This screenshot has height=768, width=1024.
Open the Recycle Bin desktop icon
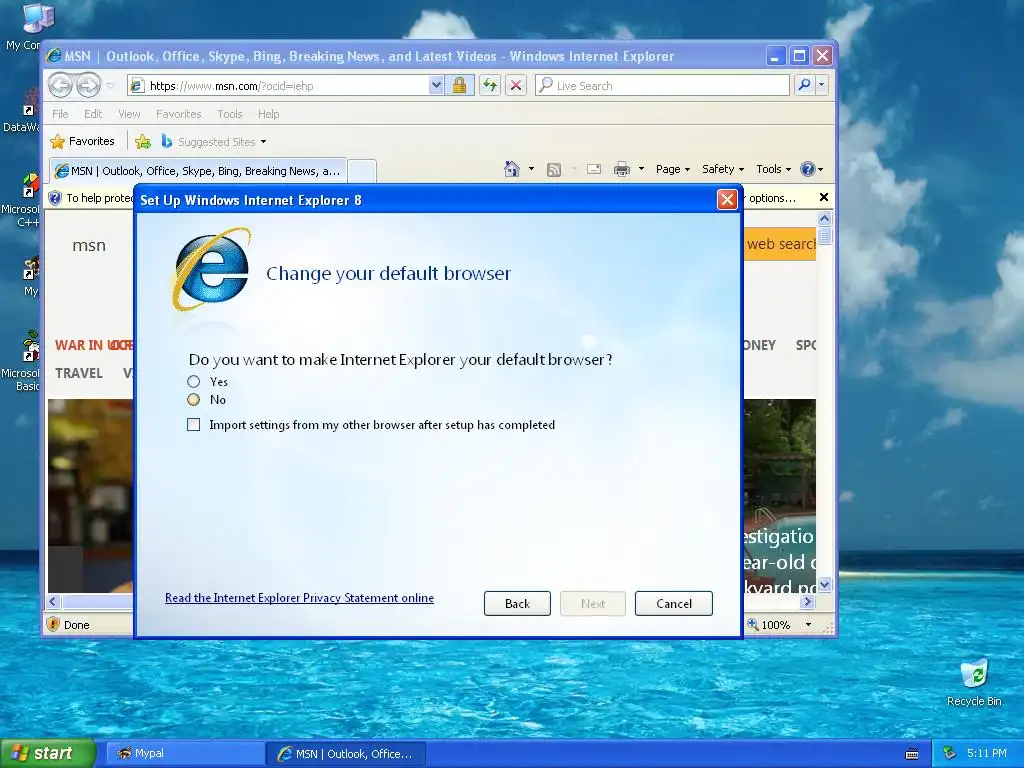(x=974, y=683)
